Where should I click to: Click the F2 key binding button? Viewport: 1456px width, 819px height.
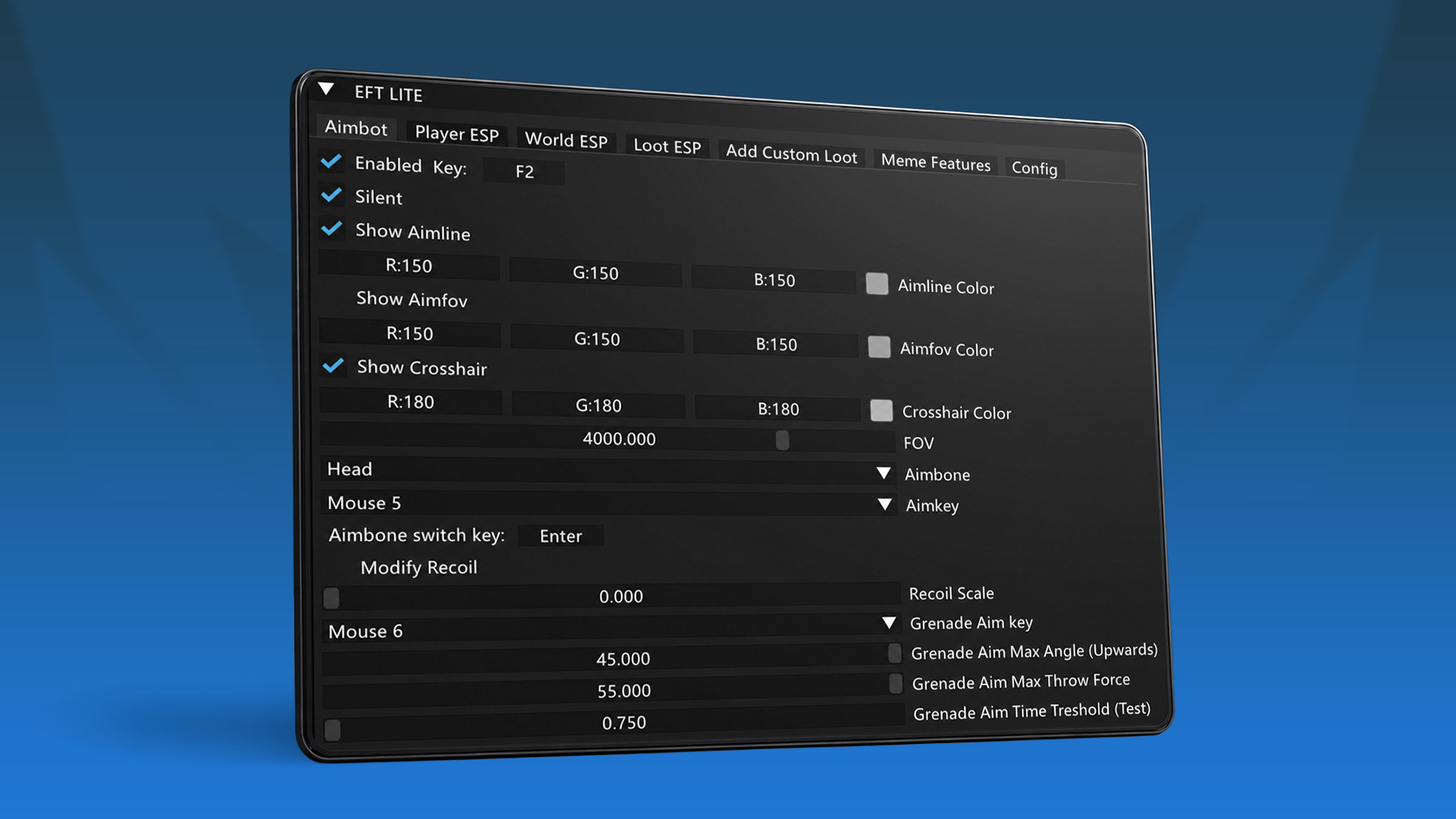[524, 171]
